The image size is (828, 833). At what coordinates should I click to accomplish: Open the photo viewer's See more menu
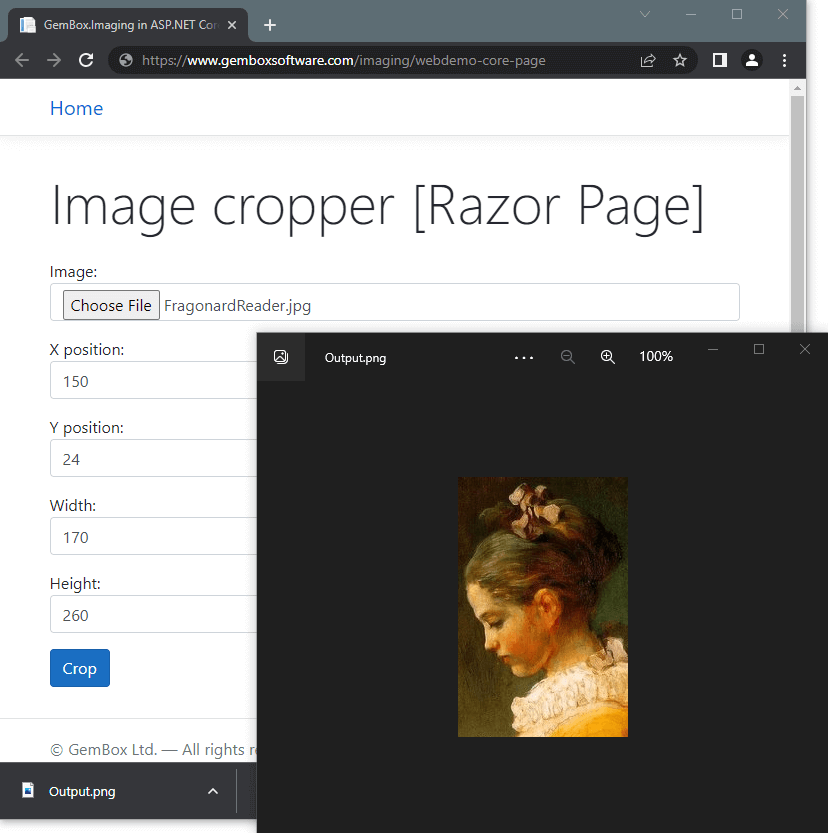tap(524, 357)
